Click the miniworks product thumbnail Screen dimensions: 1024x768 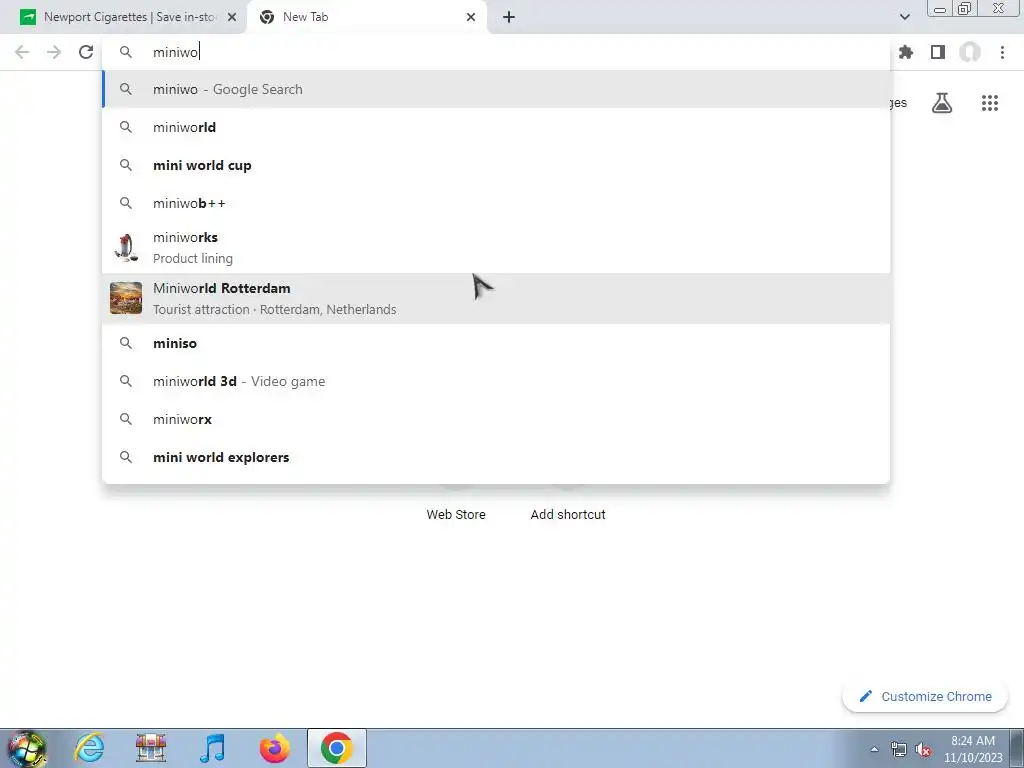(x=125, y=248)
